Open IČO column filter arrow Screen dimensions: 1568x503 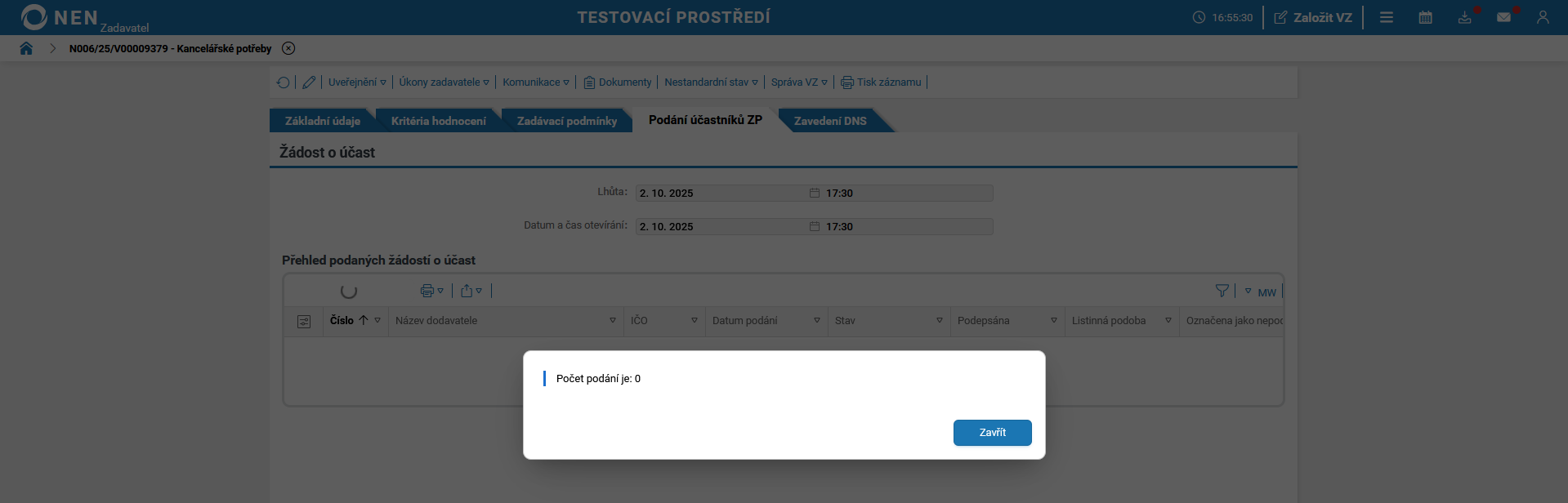pyautogui.click(x=695, y=321)
